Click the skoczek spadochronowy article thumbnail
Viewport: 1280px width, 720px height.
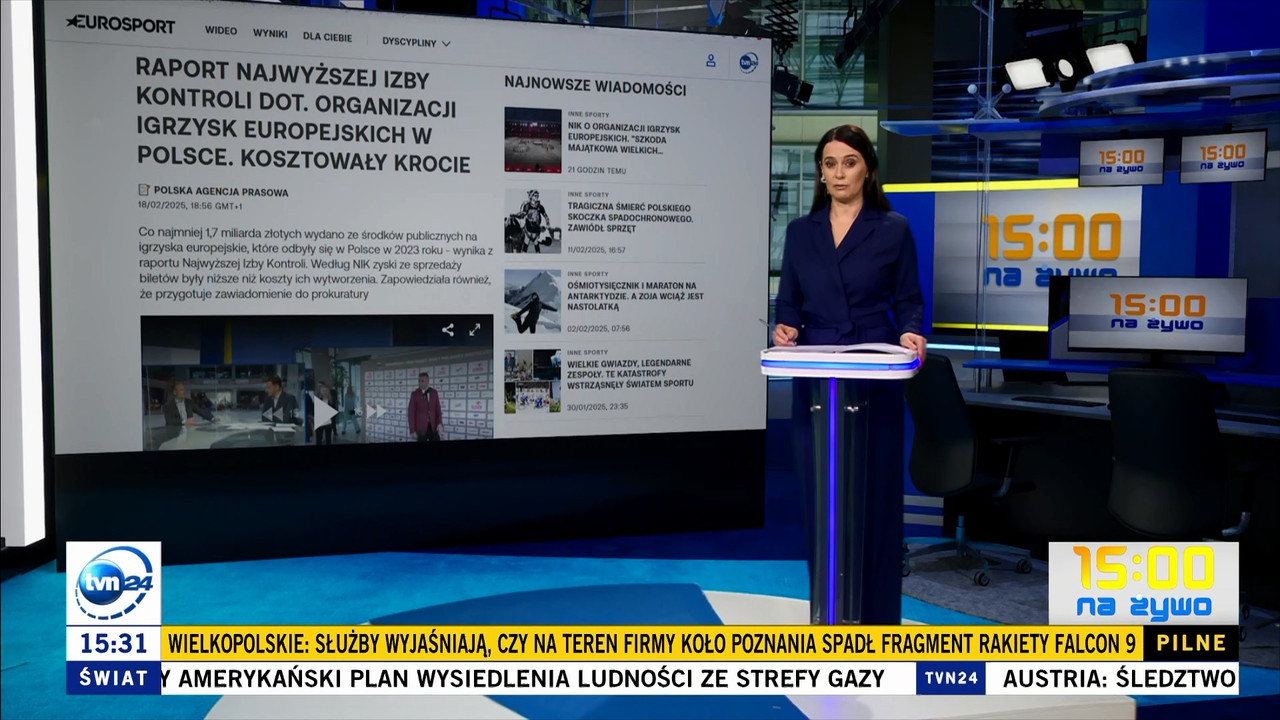coord(532,220)
